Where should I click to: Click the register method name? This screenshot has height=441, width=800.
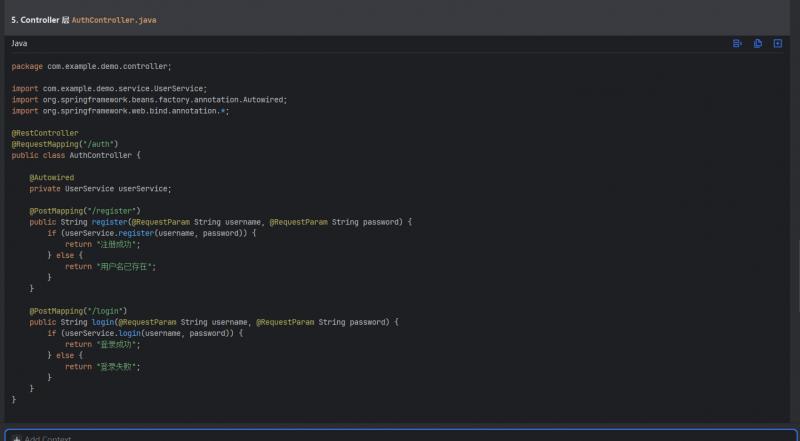coord(111,222)
